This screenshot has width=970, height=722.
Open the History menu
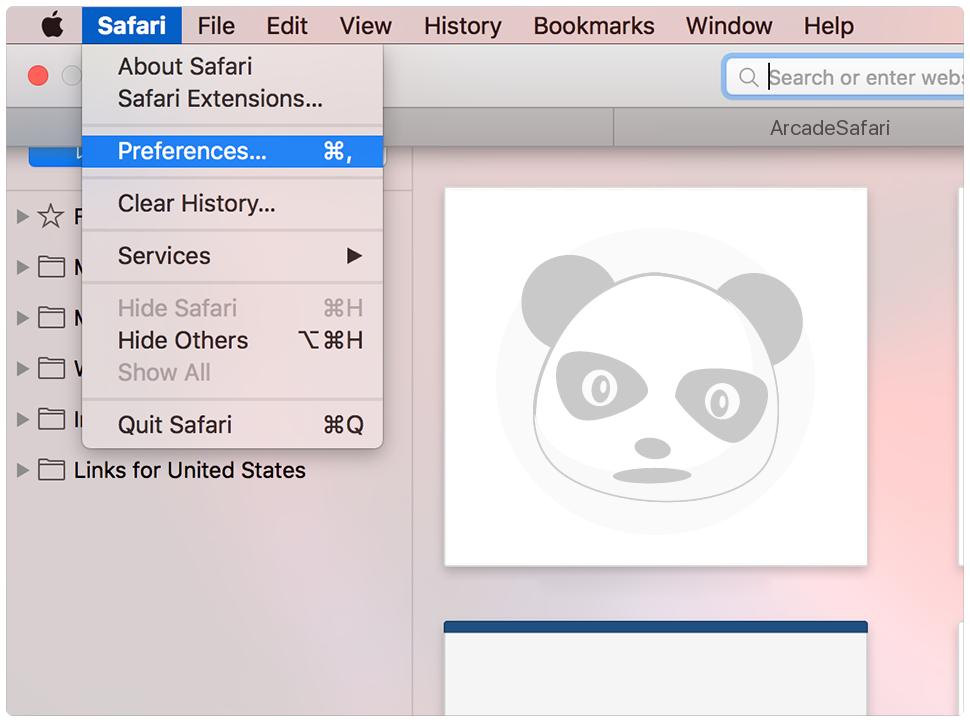tap(463, 25)
